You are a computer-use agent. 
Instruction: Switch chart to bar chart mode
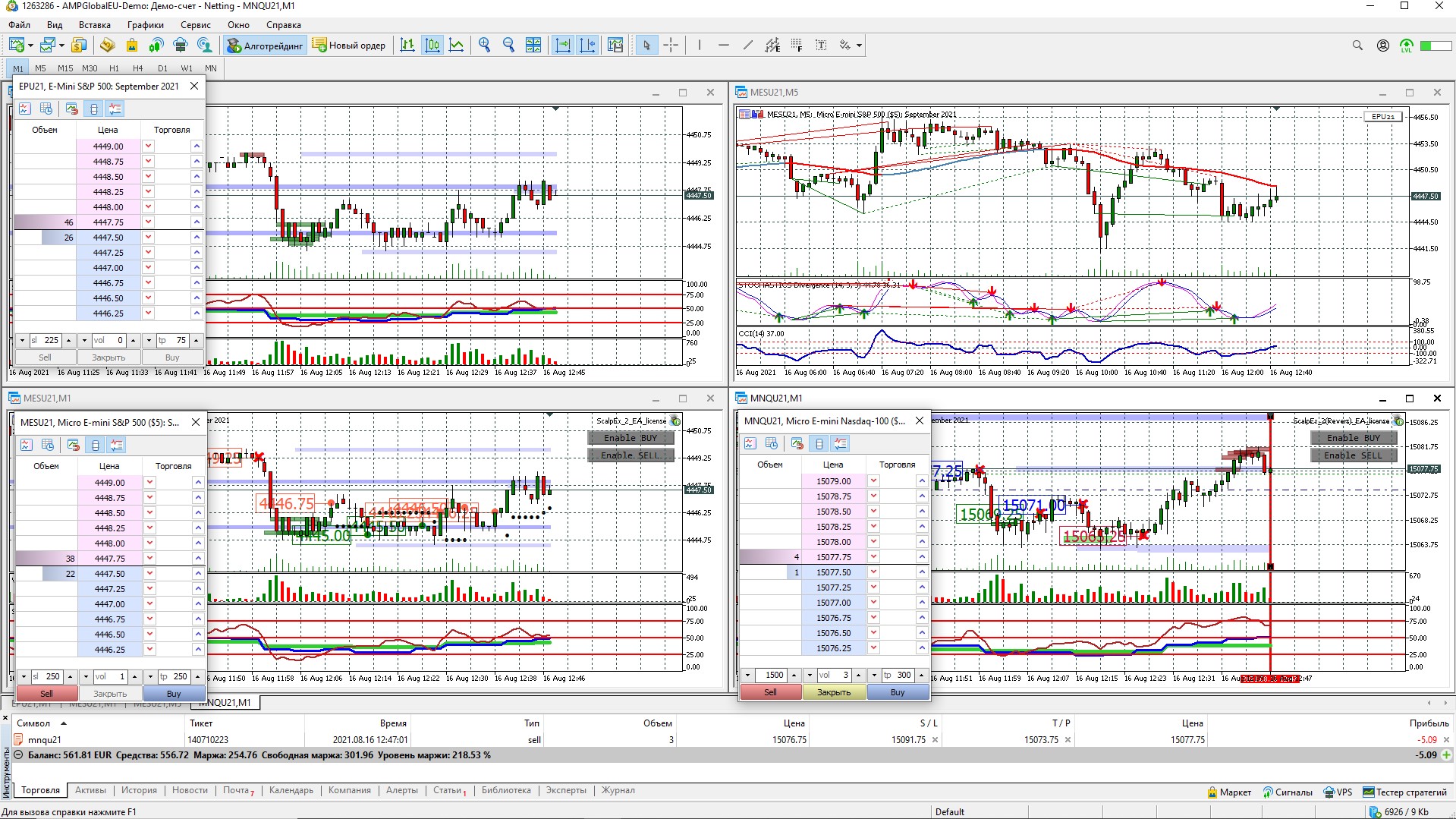coord(407,46)
